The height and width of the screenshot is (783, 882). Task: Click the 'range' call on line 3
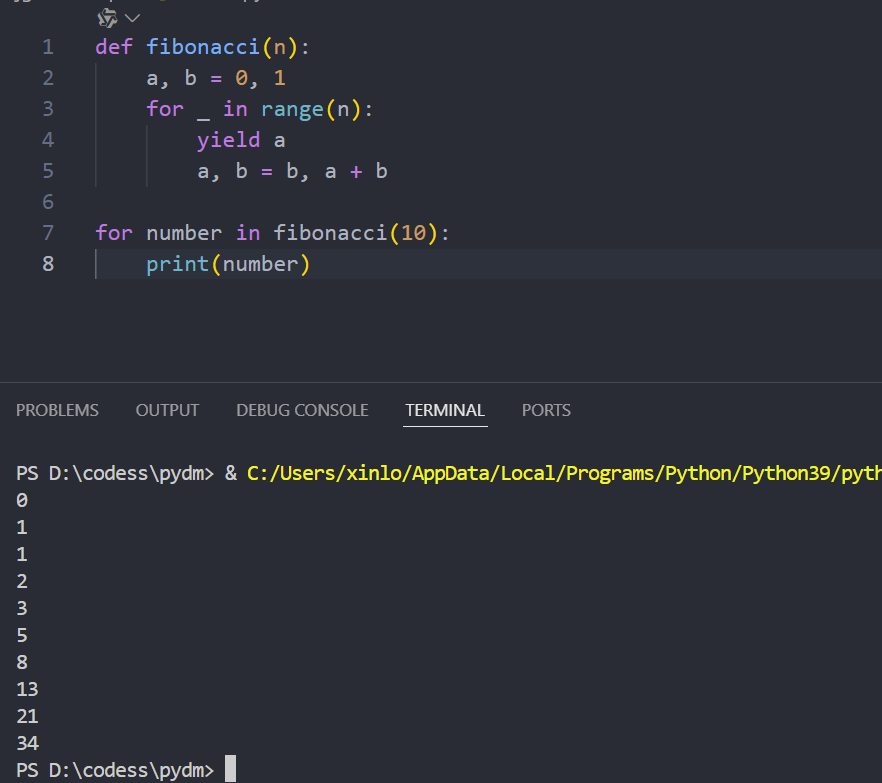click(x=292, y=109)
